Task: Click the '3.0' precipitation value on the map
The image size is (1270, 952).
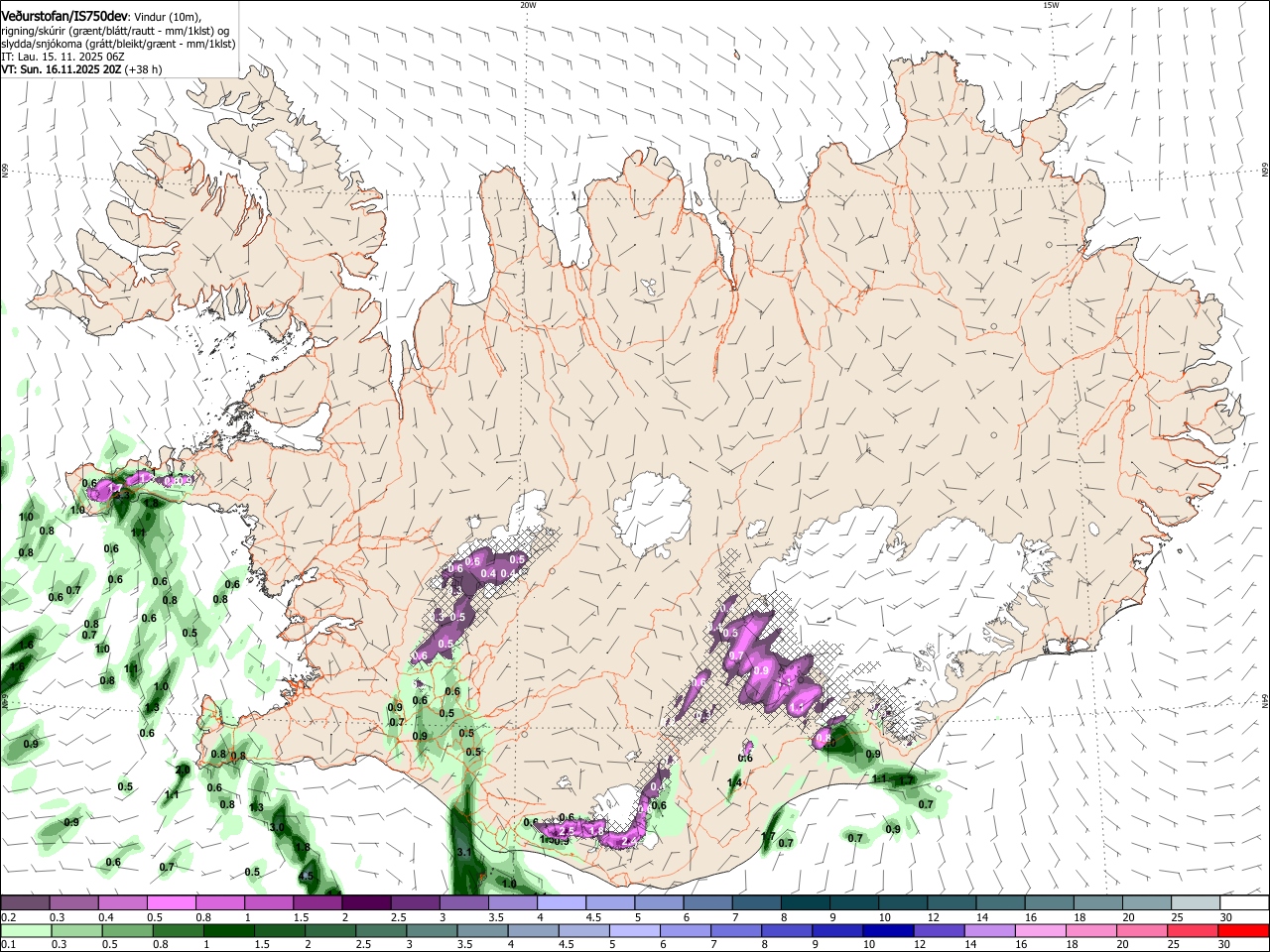Action: [x=278, y=827]
